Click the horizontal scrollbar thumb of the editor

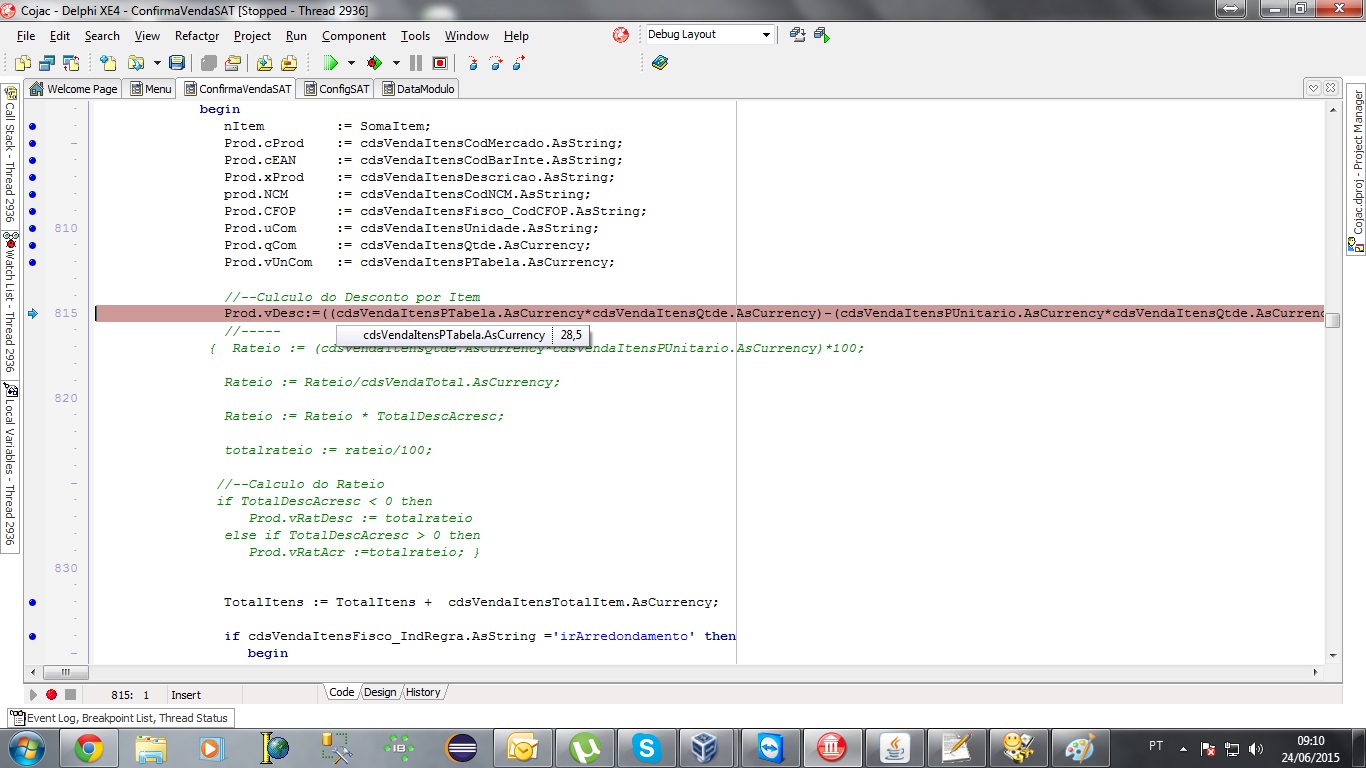click(66, 673)
